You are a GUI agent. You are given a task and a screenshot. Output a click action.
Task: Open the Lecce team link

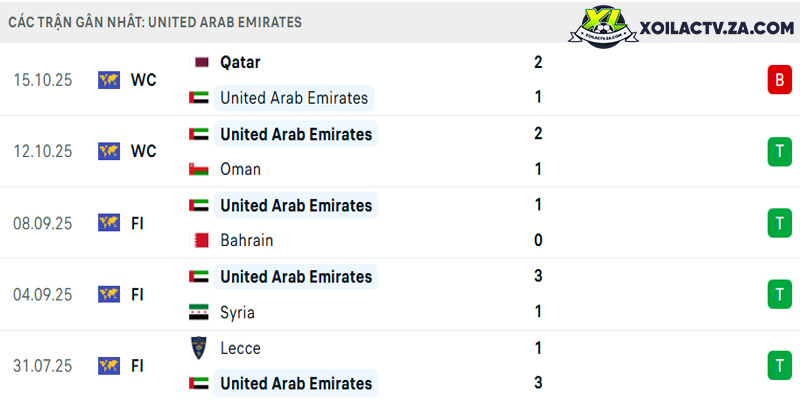(x=240, y=348)
